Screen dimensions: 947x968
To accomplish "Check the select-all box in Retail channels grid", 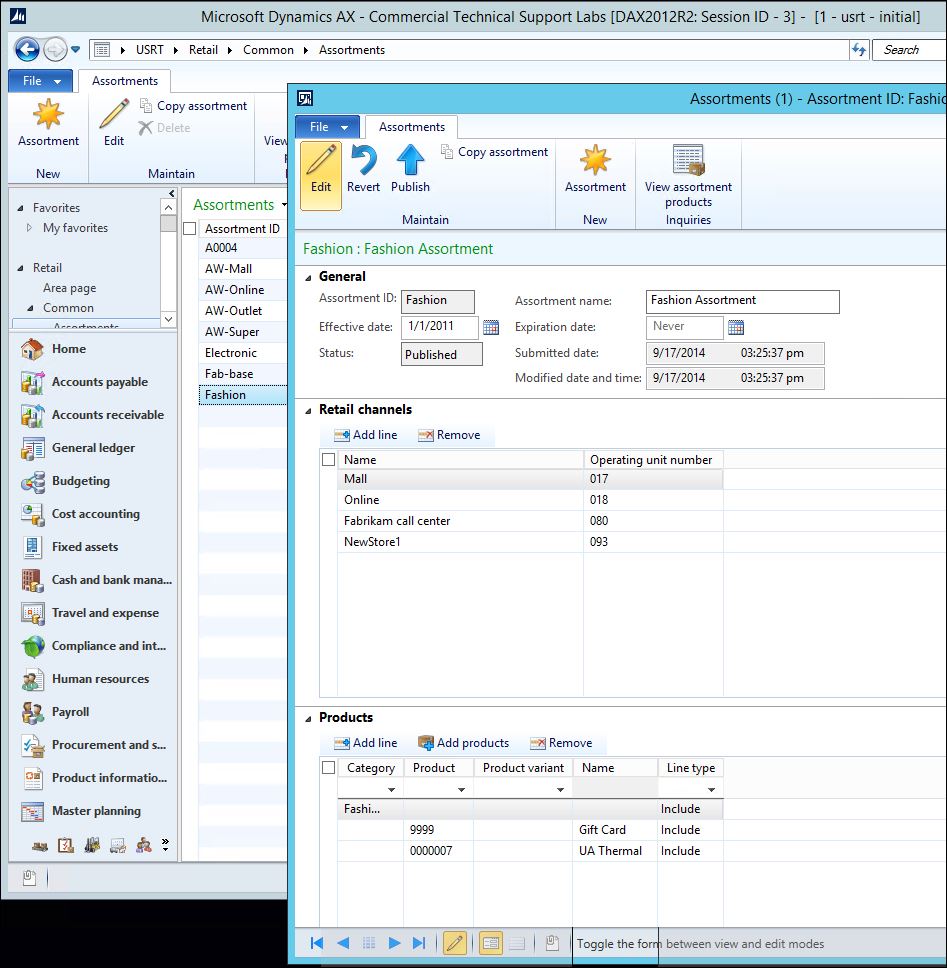I will tap(329, 459).
